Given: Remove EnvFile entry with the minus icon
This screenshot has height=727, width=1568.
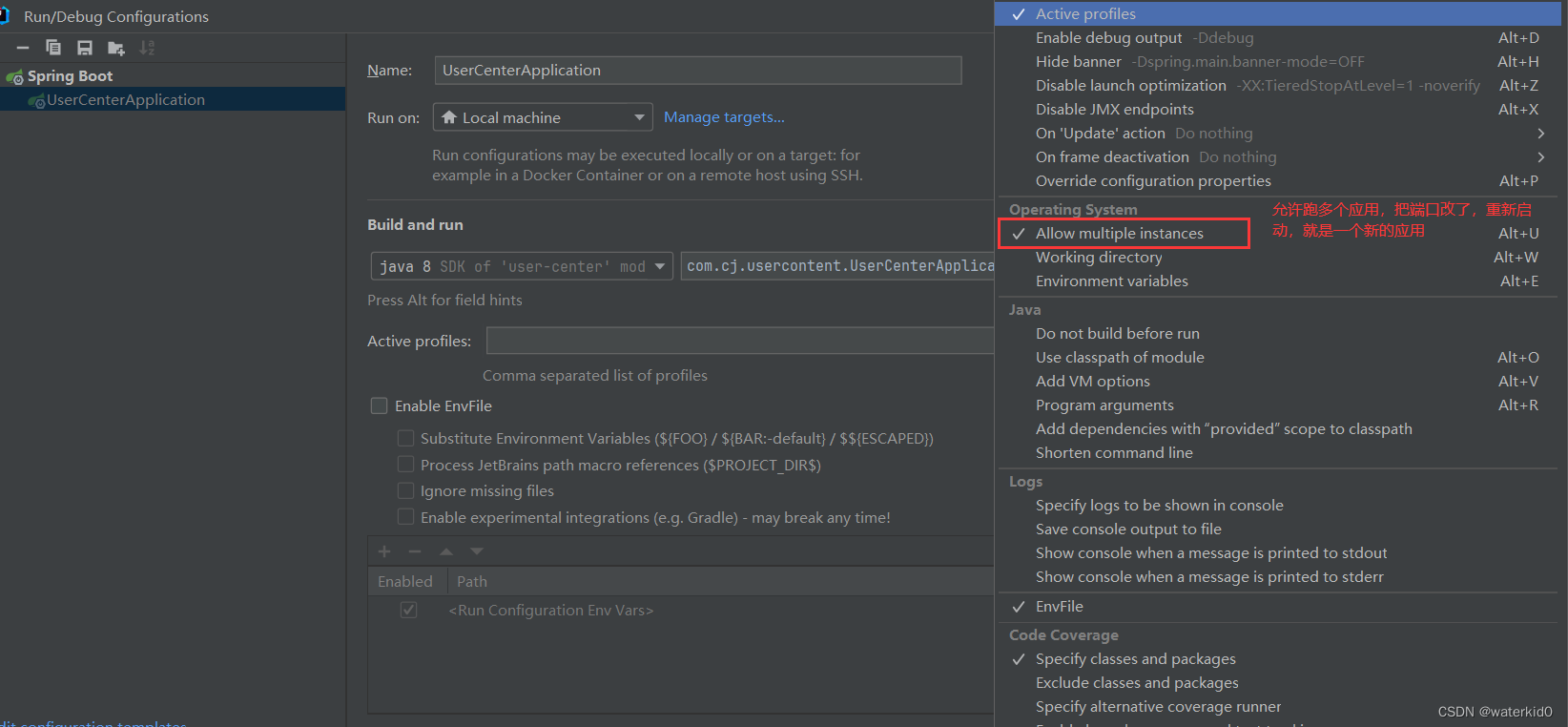Looking at the screenshot, I should tap(415, 551).
